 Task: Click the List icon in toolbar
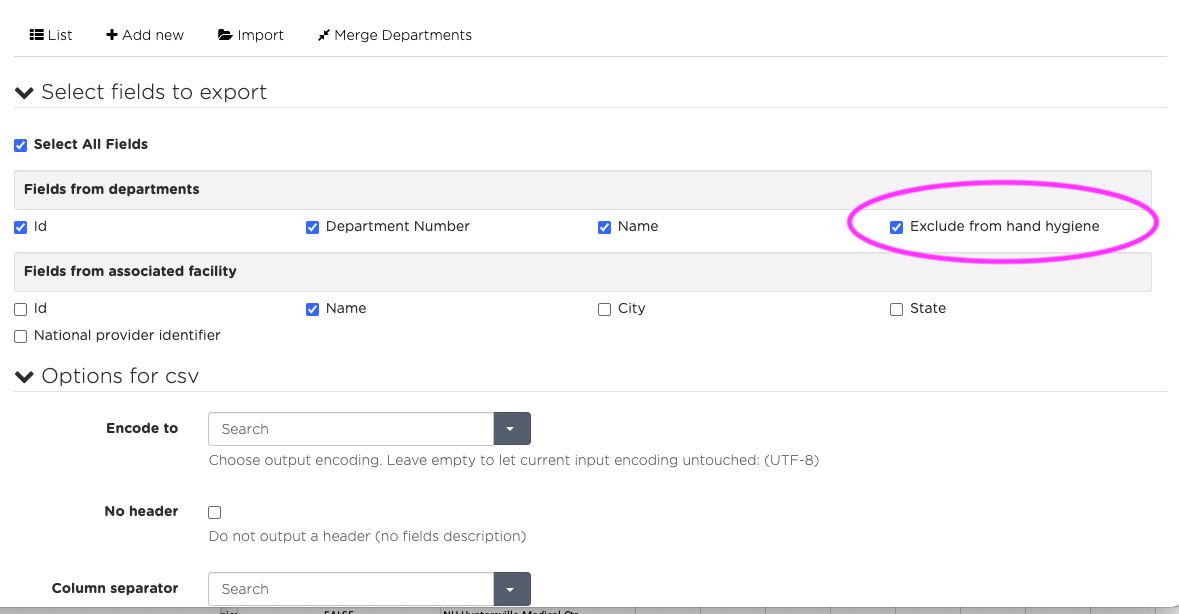36,35
